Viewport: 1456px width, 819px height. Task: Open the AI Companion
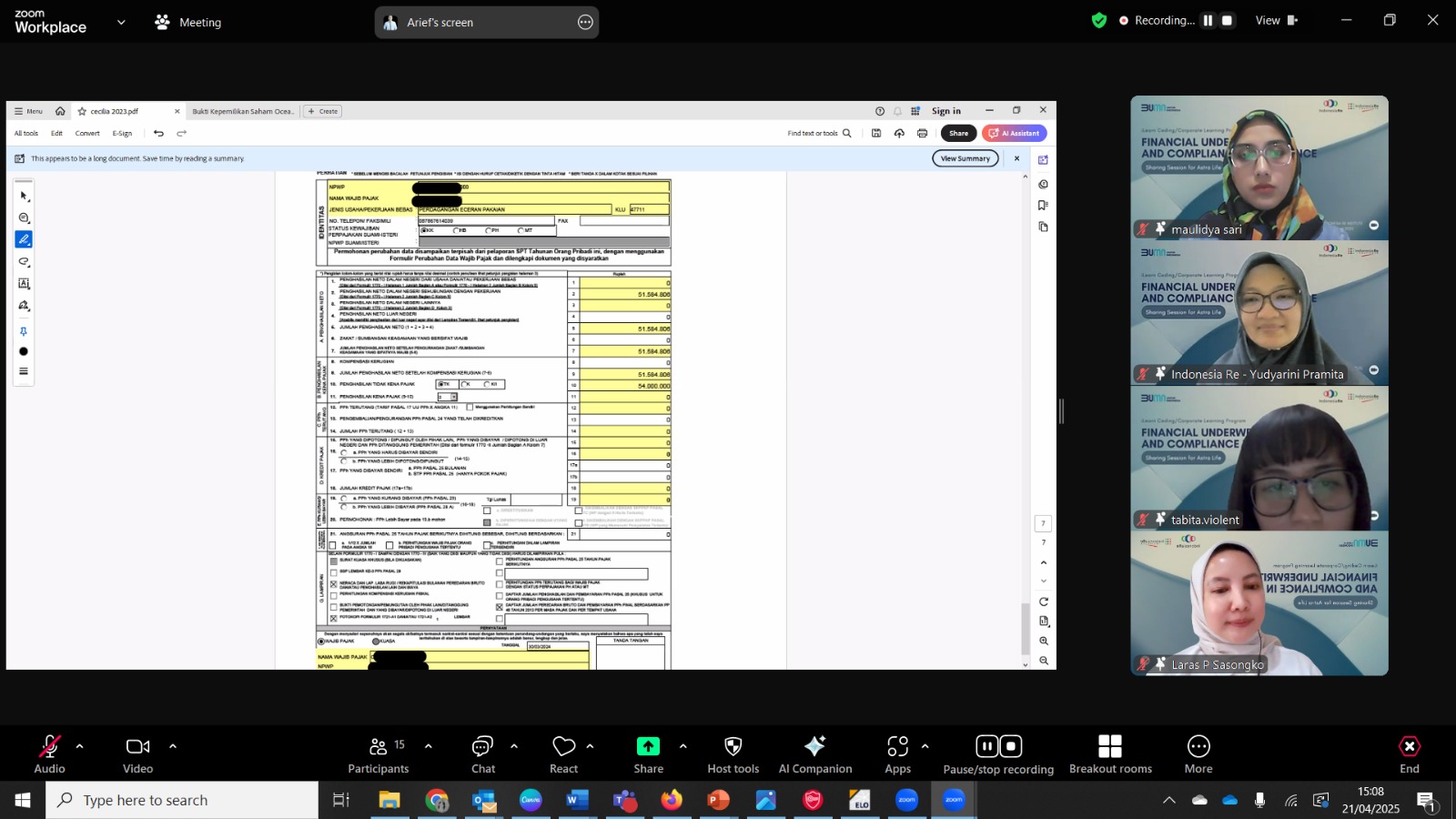point(815,754)
